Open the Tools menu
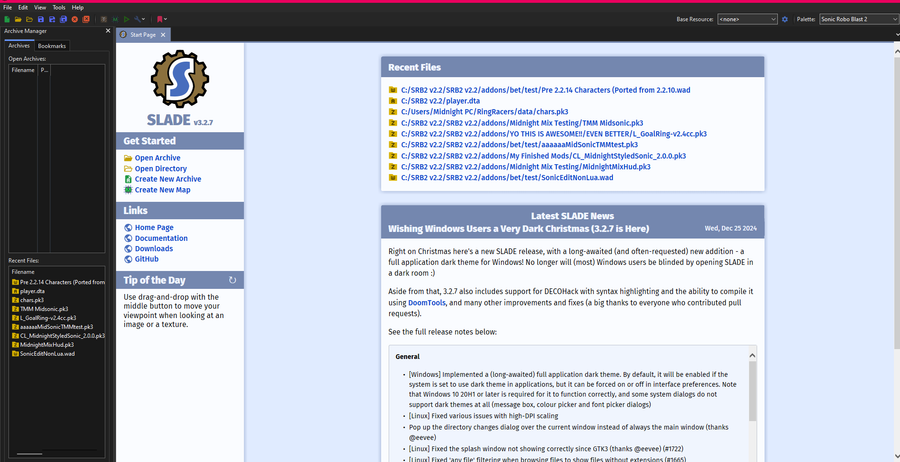This screenshot has height=462, width=900. click(x=59, y=7)
